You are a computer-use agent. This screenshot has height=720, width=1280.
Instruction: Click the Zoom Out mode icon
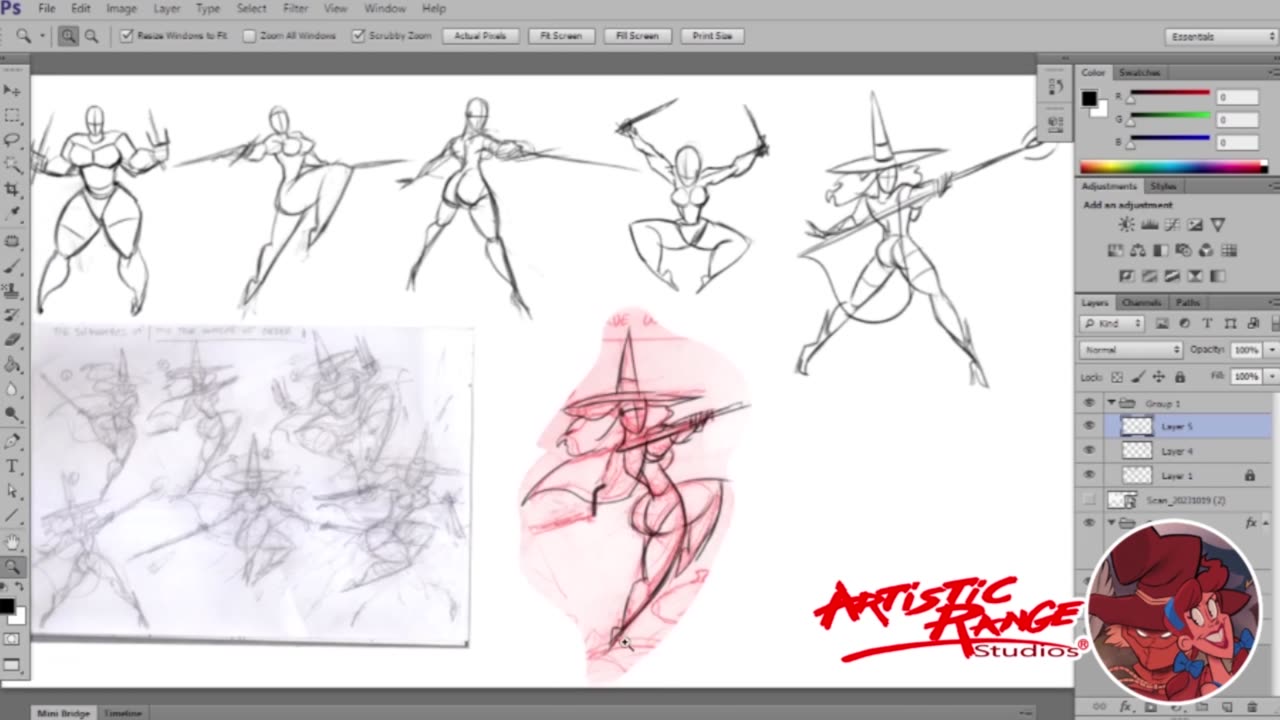(91, 36)
